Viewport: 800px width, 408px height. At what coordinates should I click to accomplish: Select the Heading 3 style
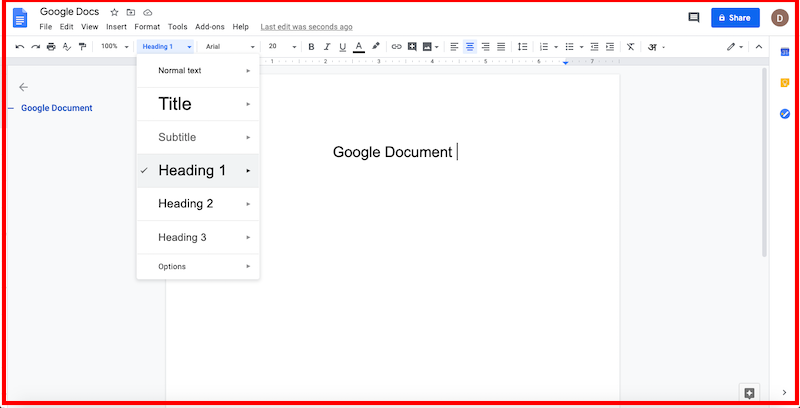click(198, 237)
